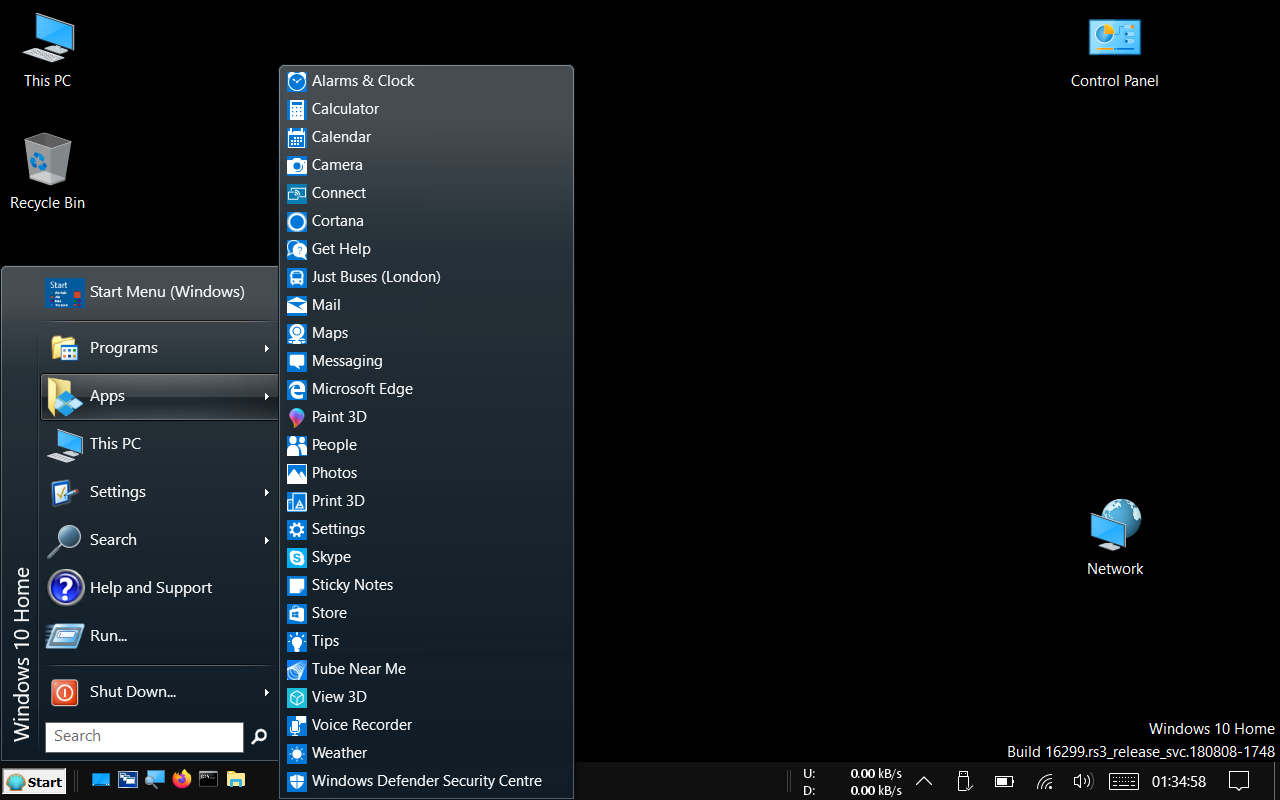Select the Network desktop icon
The image size is (1280, 800).
coord(1115,538)
